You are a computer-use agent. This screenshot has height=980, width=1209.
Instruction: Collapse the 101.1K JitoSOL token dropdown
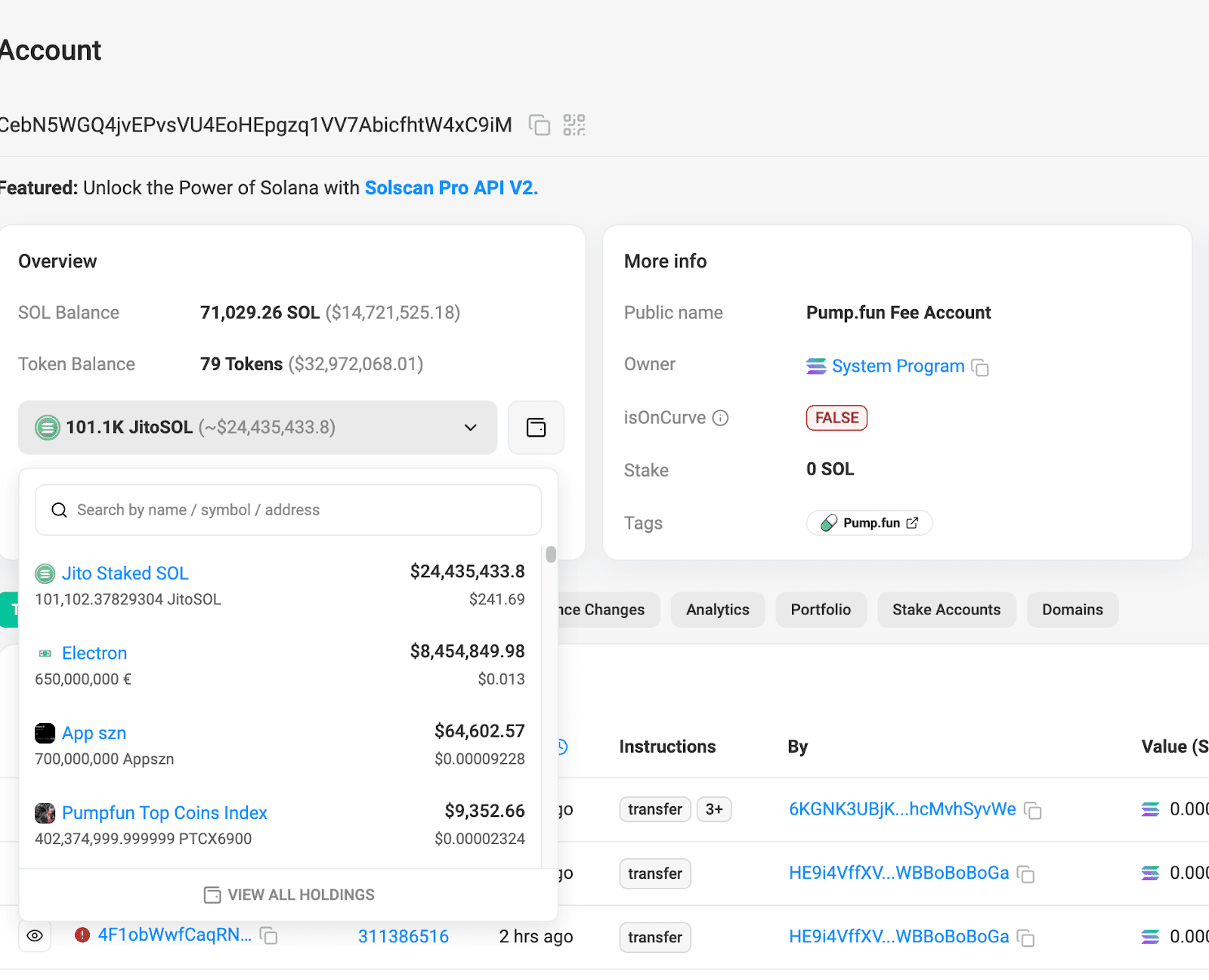pyautogui.click(x=258, y=428)
